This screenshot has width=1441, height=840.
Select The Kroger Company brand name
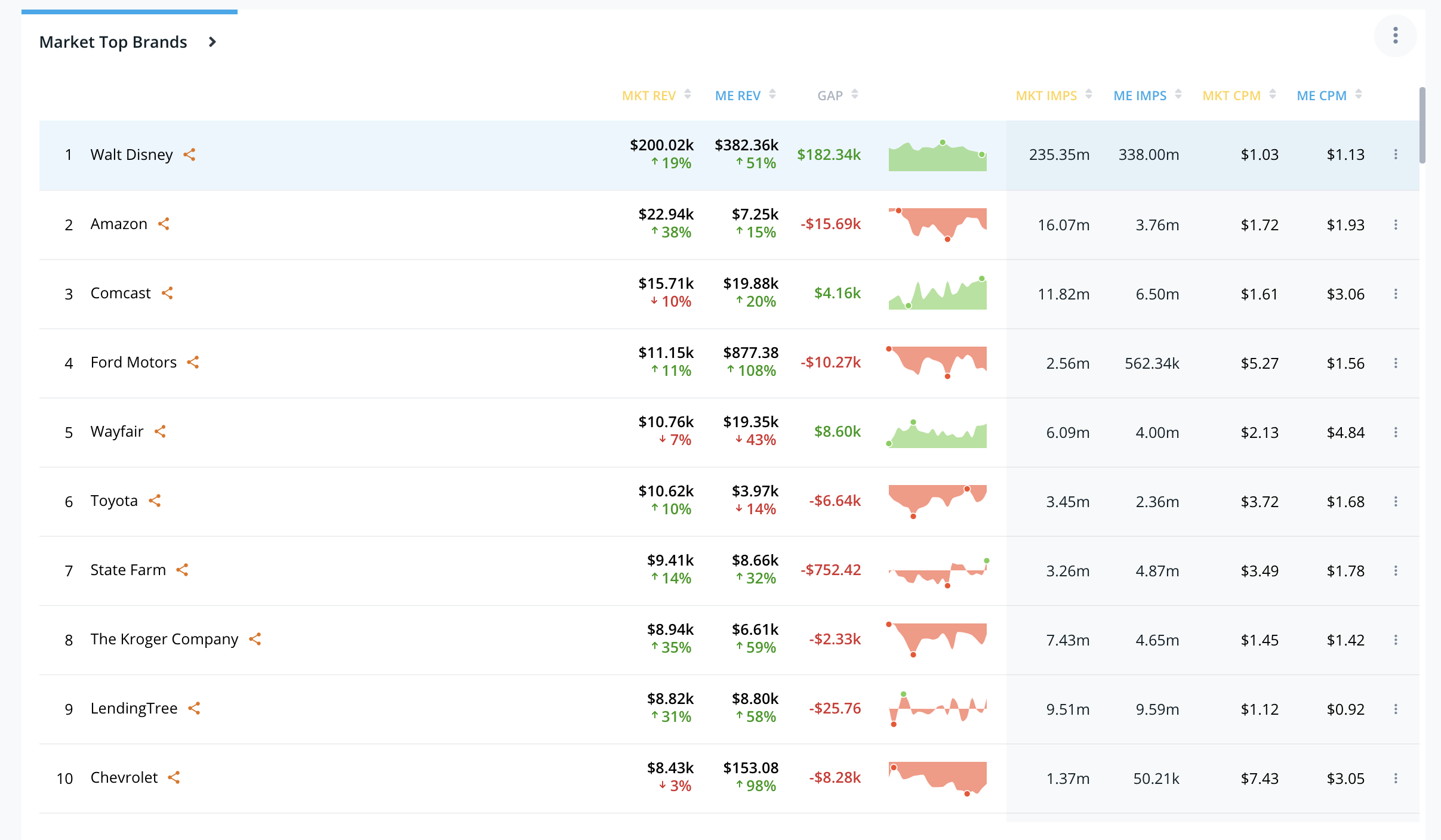[x=164, y=639]
